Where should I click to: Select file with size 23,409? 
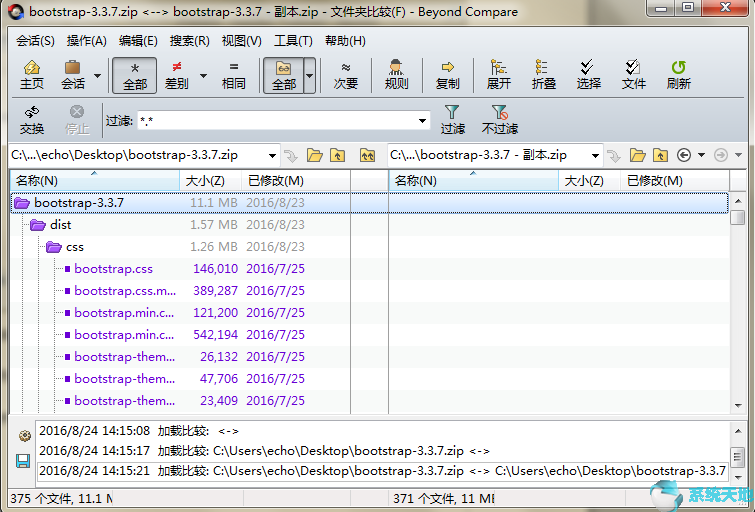pyautogui.click(x=180, y=401)
